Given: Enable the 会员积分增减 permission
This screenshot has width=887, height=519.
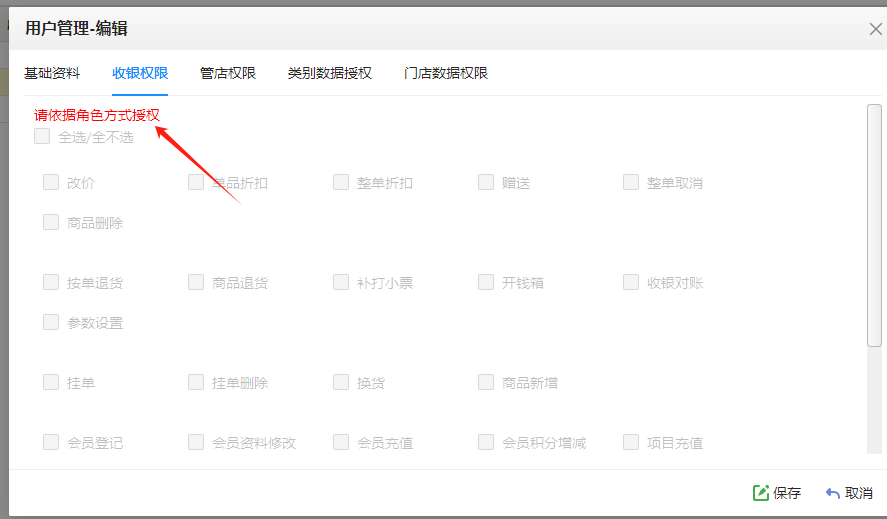Looking at the screenshot, I should pyautogui.click(x=485, y=442).
